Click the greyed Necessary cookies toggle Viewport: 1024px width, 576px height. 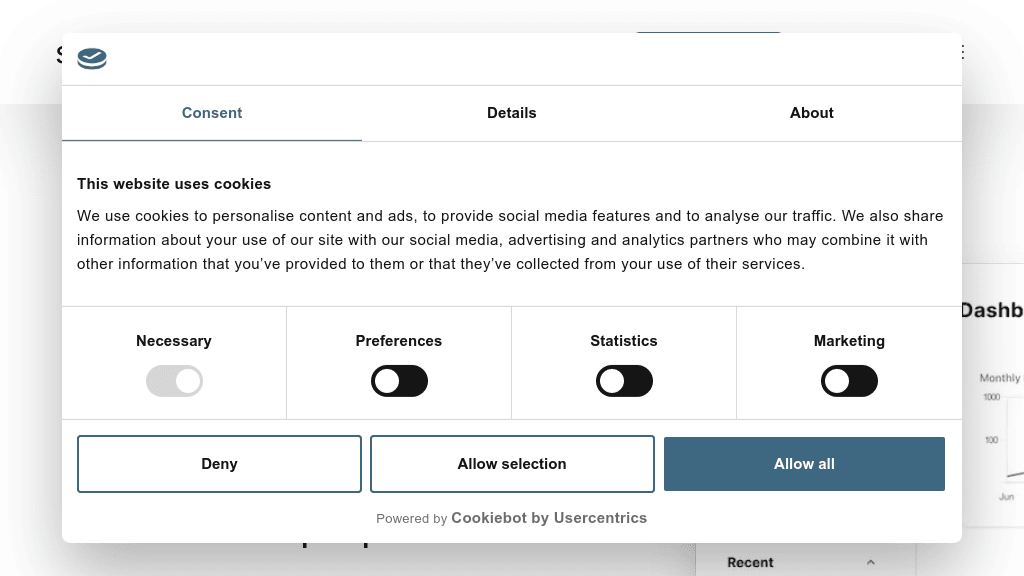174,381
